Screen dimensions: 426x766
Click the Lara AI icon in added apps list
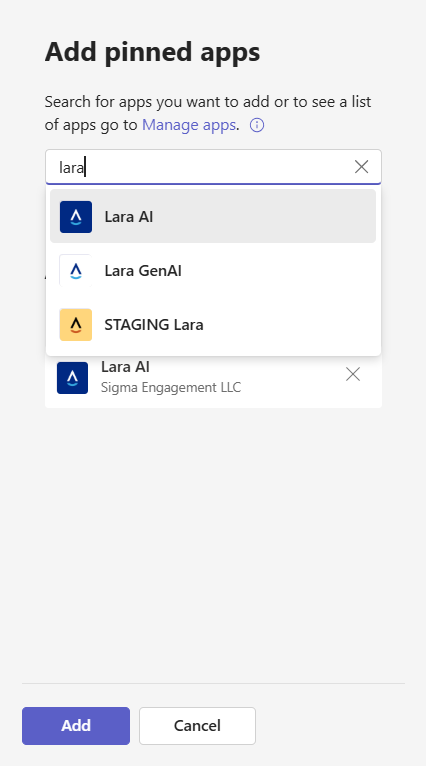[x=72, y=378]
